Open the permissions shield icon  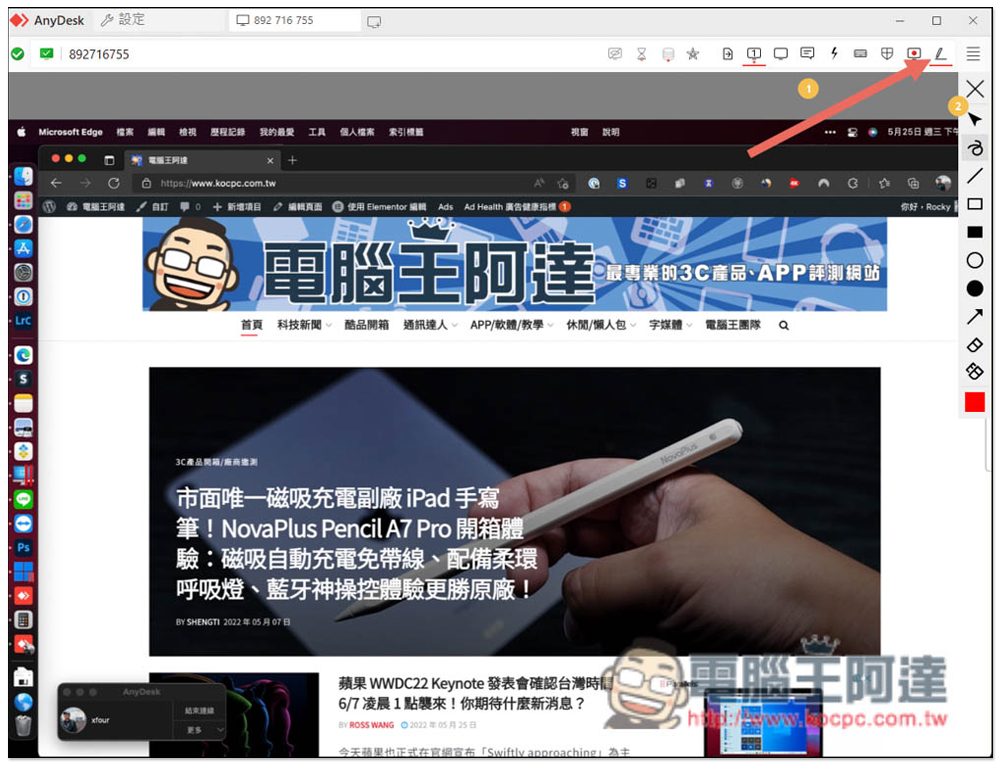(x=887, y=54)
